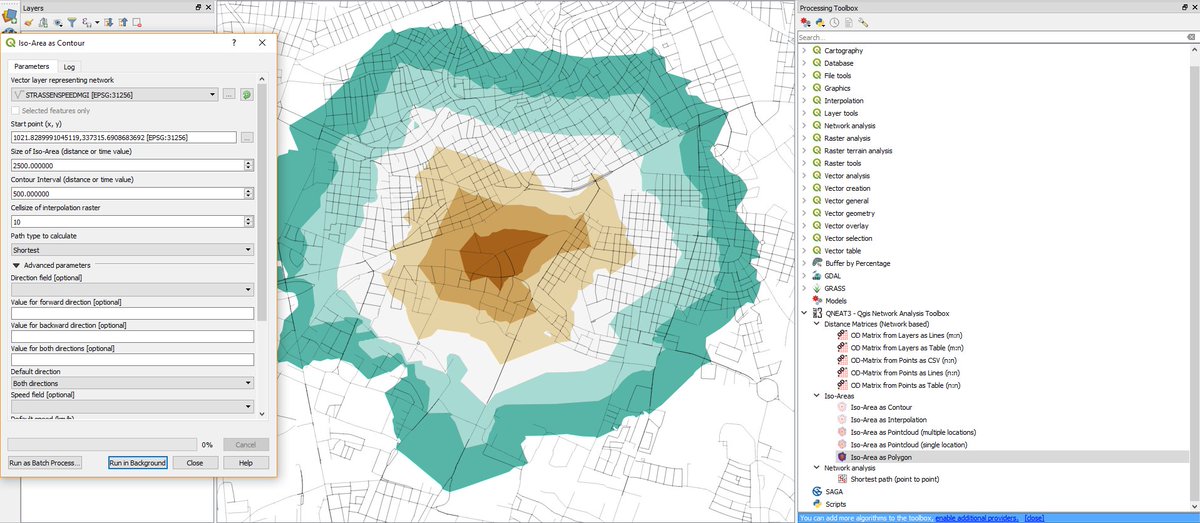
Task: Collapse Advanced parameters section
Action: (x=16, y=265)
